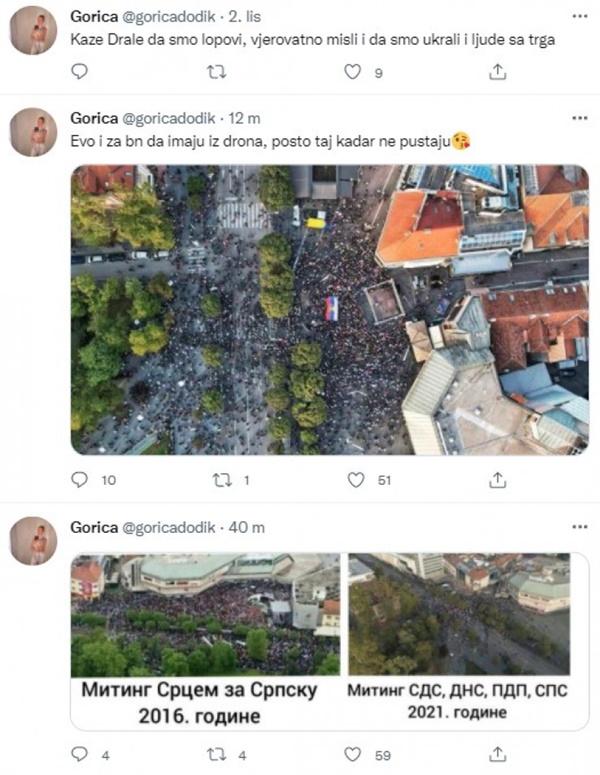The image size is (600, 775).
Task: Retweet the 'Kaze Drale da smo lopovi' tweet
Action: click(216, 72)
